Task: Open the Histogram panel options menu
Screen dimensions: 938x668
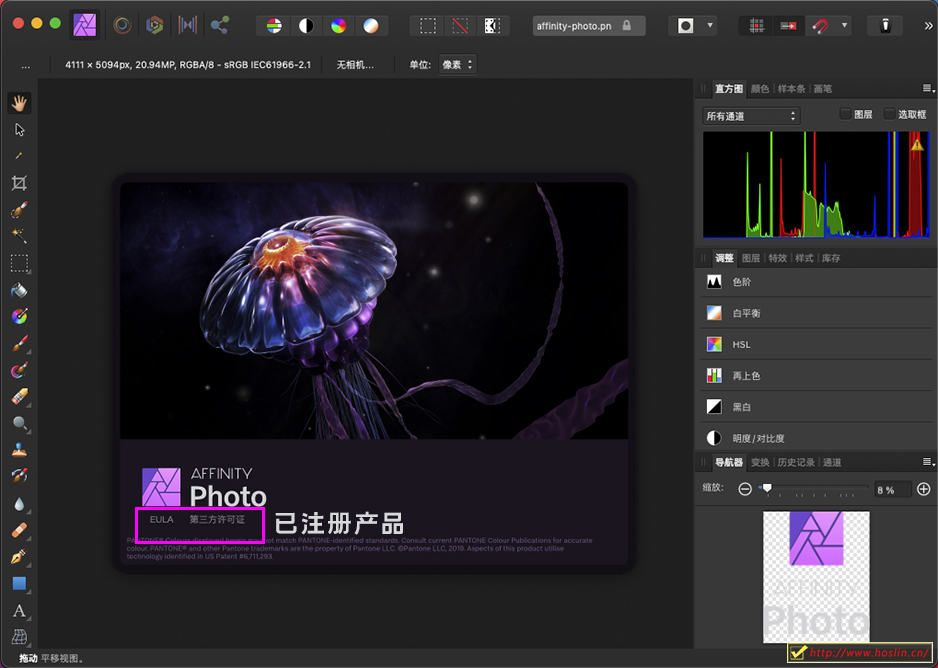Action: 926,88
